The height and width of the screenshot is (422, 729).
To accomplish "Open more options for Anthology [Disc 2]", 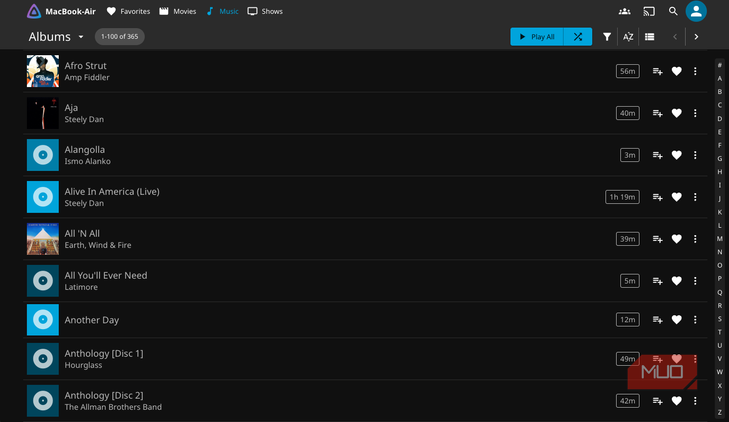I will point(695,401).
